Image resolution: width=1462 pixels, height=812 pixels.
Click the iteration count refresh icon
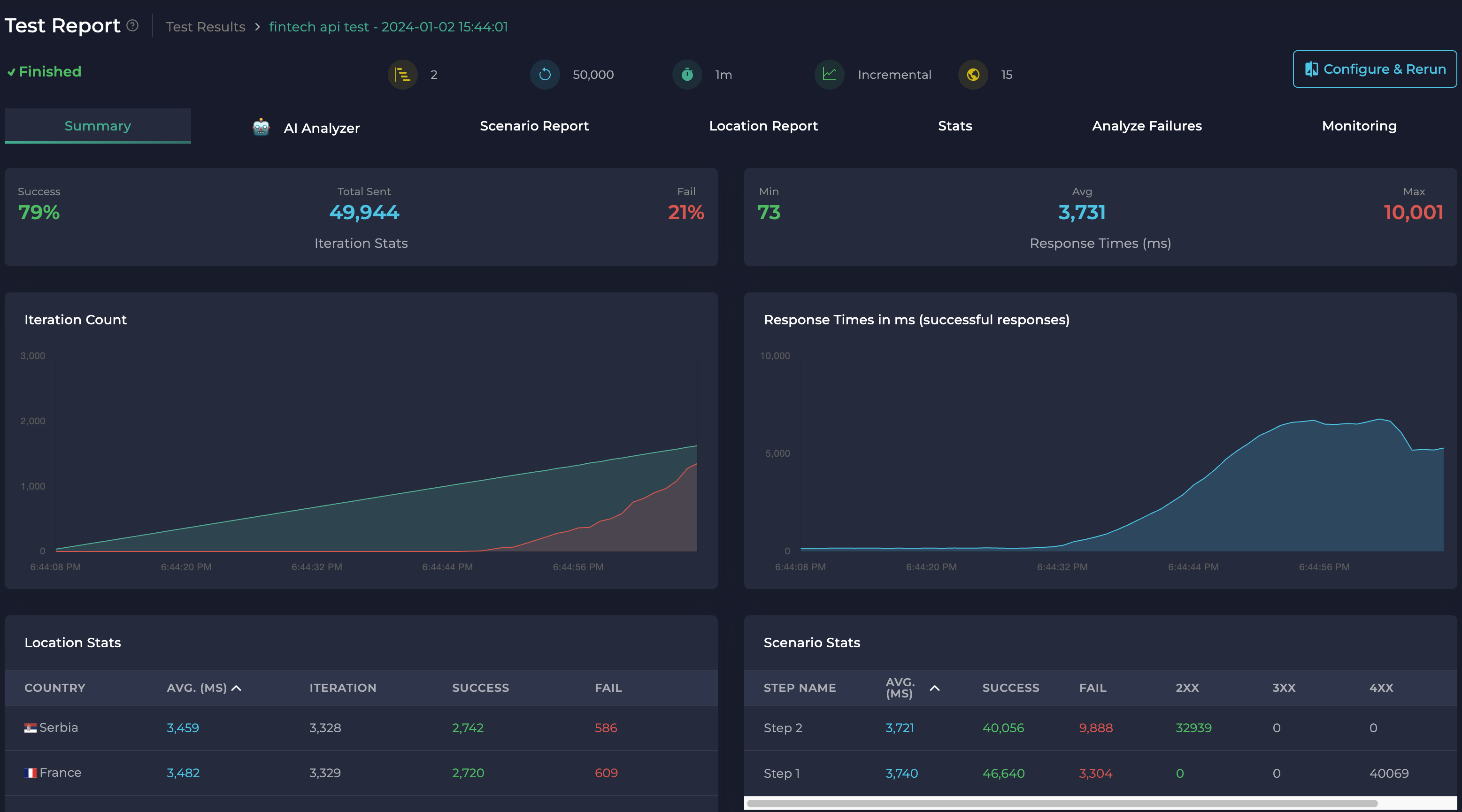tap(545, 74)
